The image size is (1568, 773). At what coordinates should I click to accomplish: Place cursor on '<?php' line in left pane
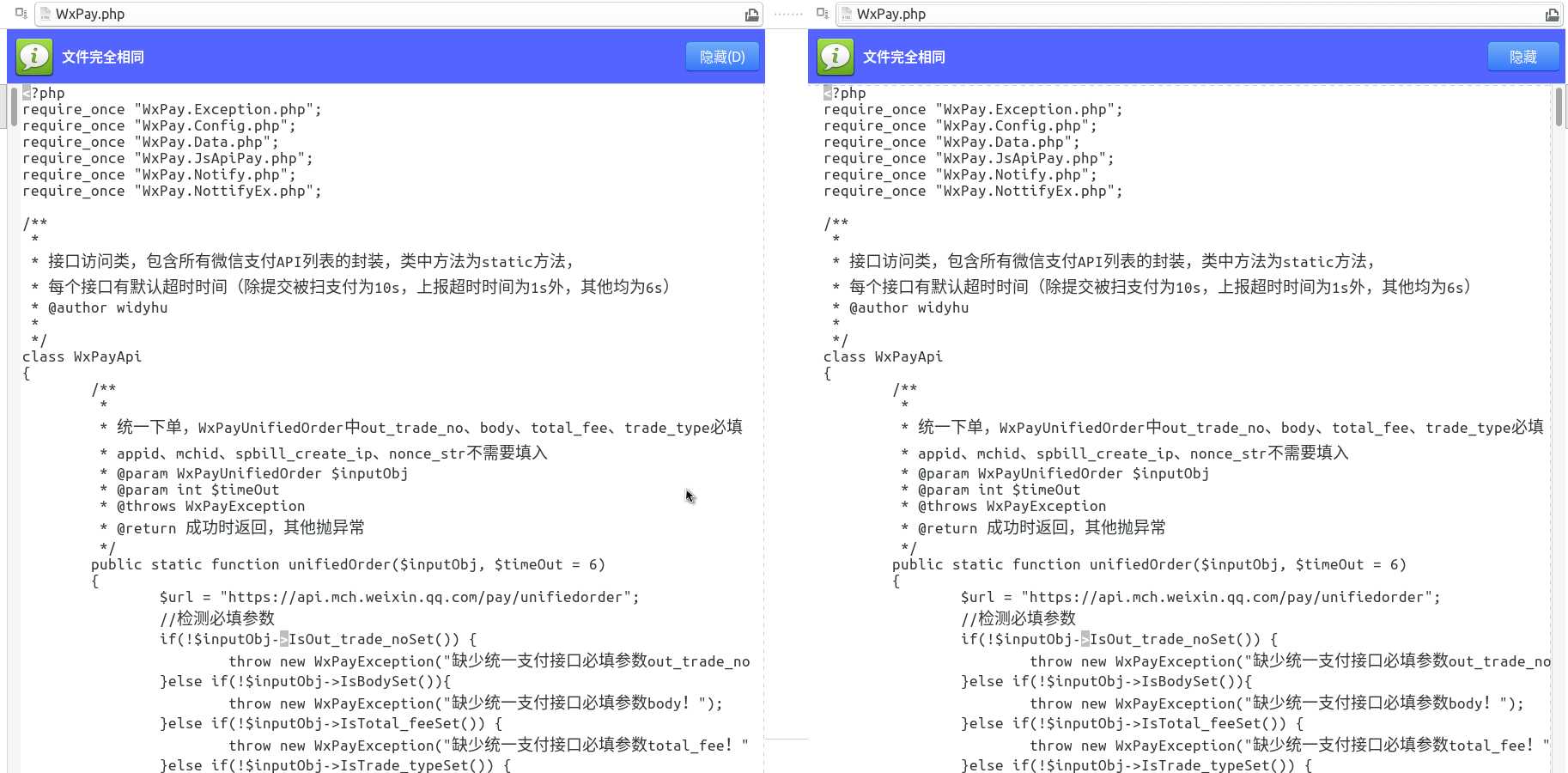tap(44, 93)
